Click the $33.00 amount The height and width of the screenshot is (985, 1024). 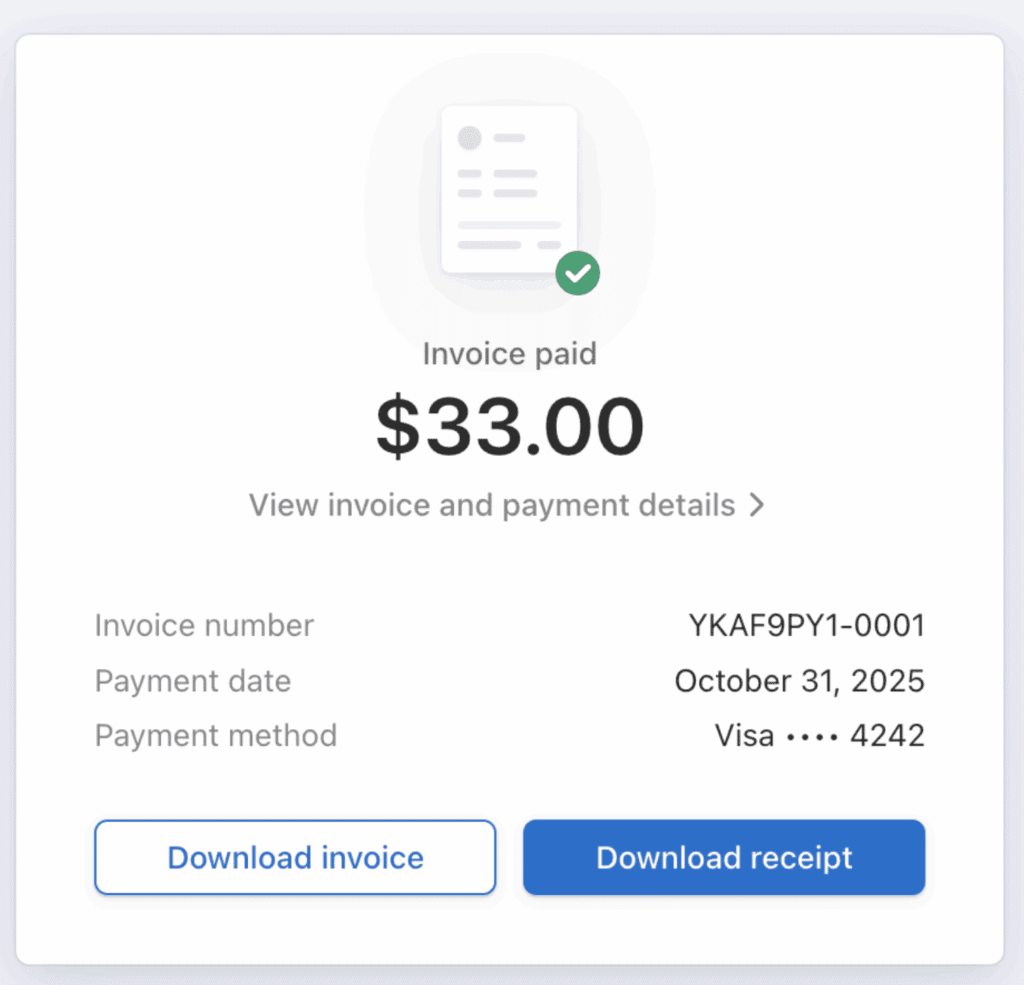pos(509,427)
